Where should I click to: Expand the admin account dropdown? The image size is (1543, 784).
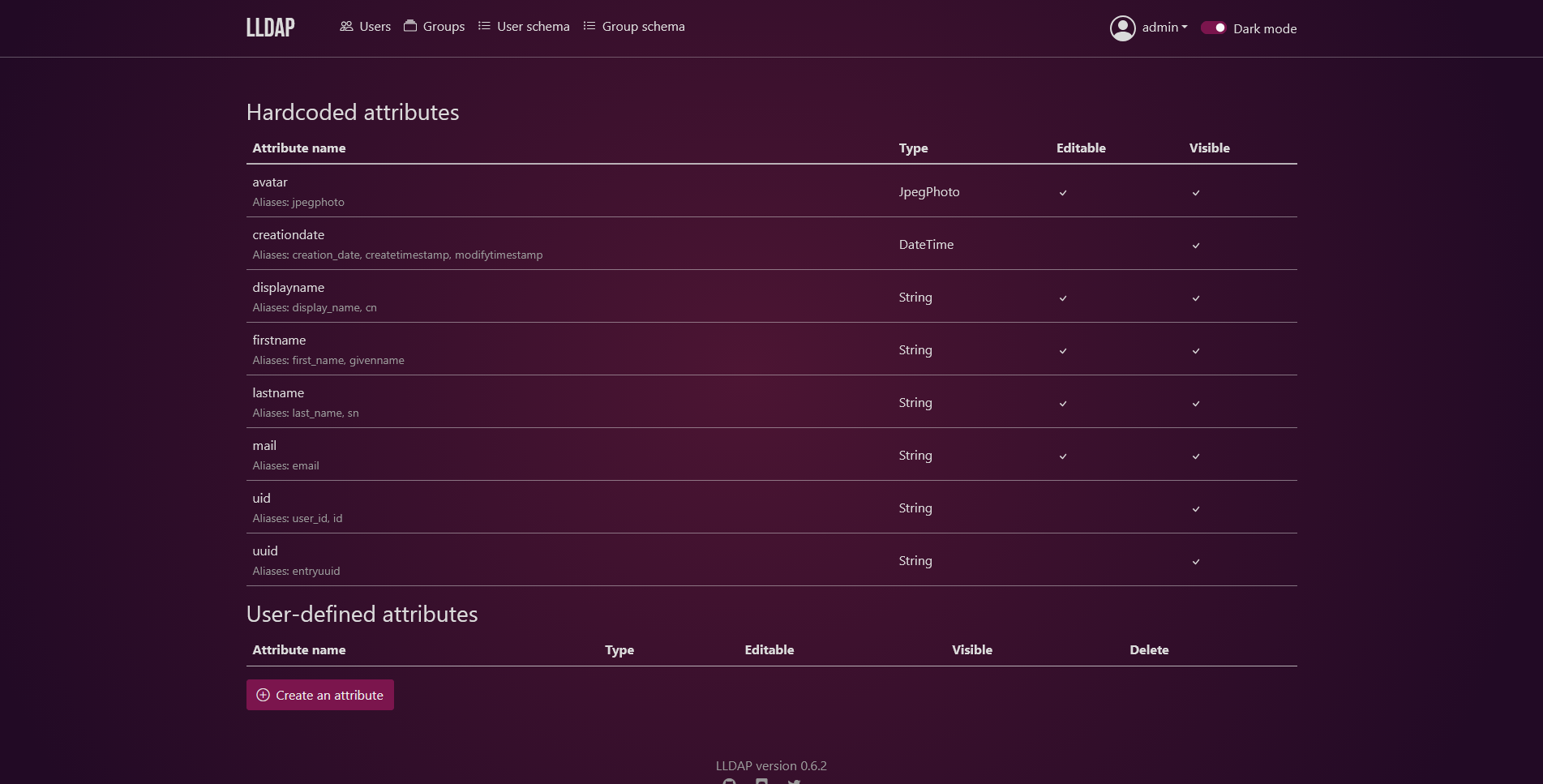[1164, 28]
